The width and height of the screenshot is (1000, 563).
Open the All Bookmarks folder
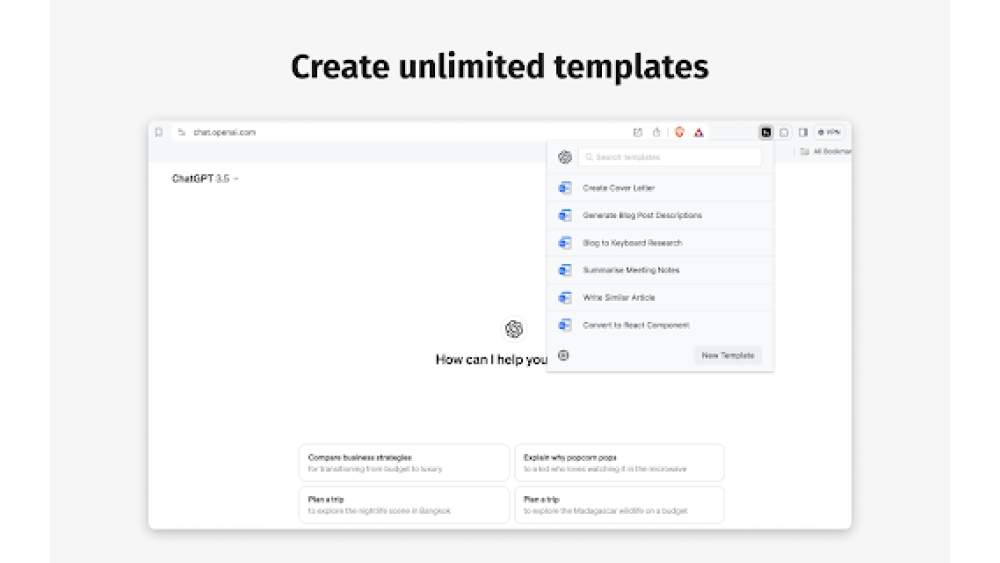pyautogui.click(x=826, y=151)
